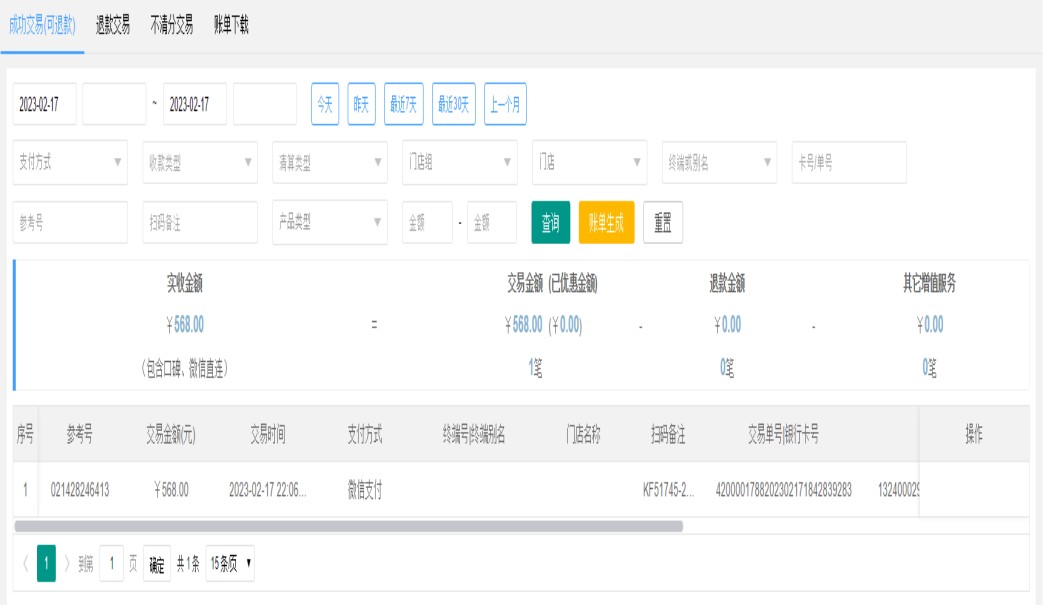Expand the 产品类型 dropdown
1043x605 pixels.
point(329,223)
